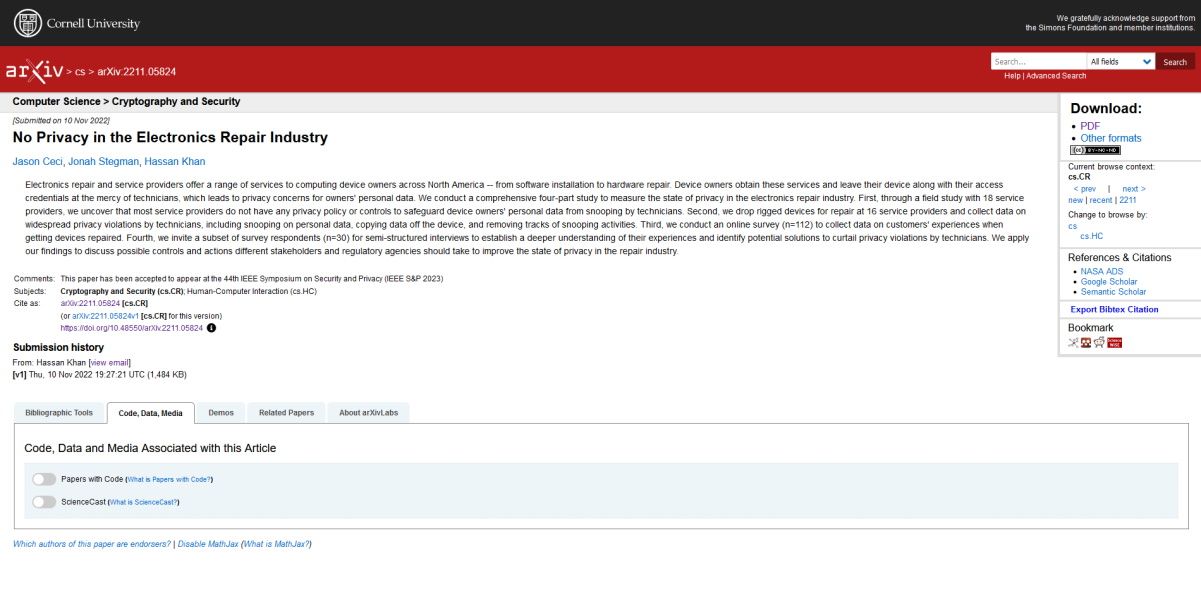Click the Cornell University logo
The image size is (1201, 600).
(x=77, y=22)
